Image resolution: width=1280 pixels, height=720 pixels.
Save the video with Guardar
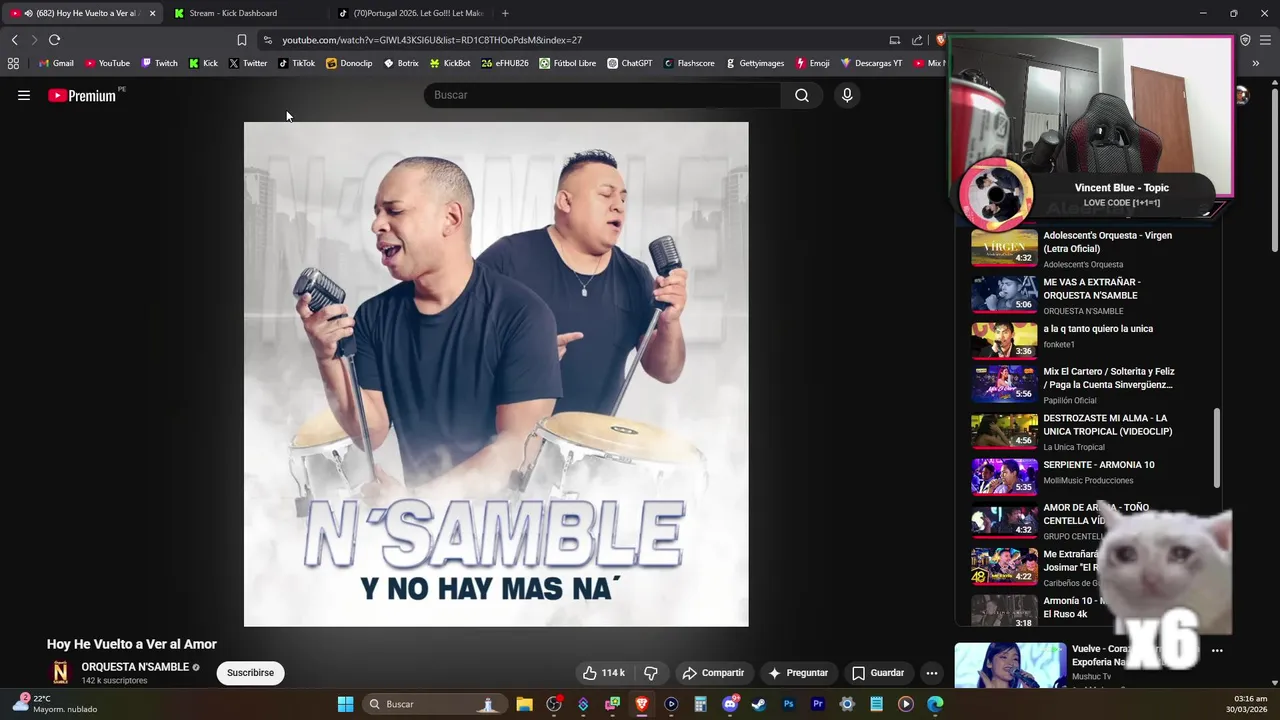878,673
